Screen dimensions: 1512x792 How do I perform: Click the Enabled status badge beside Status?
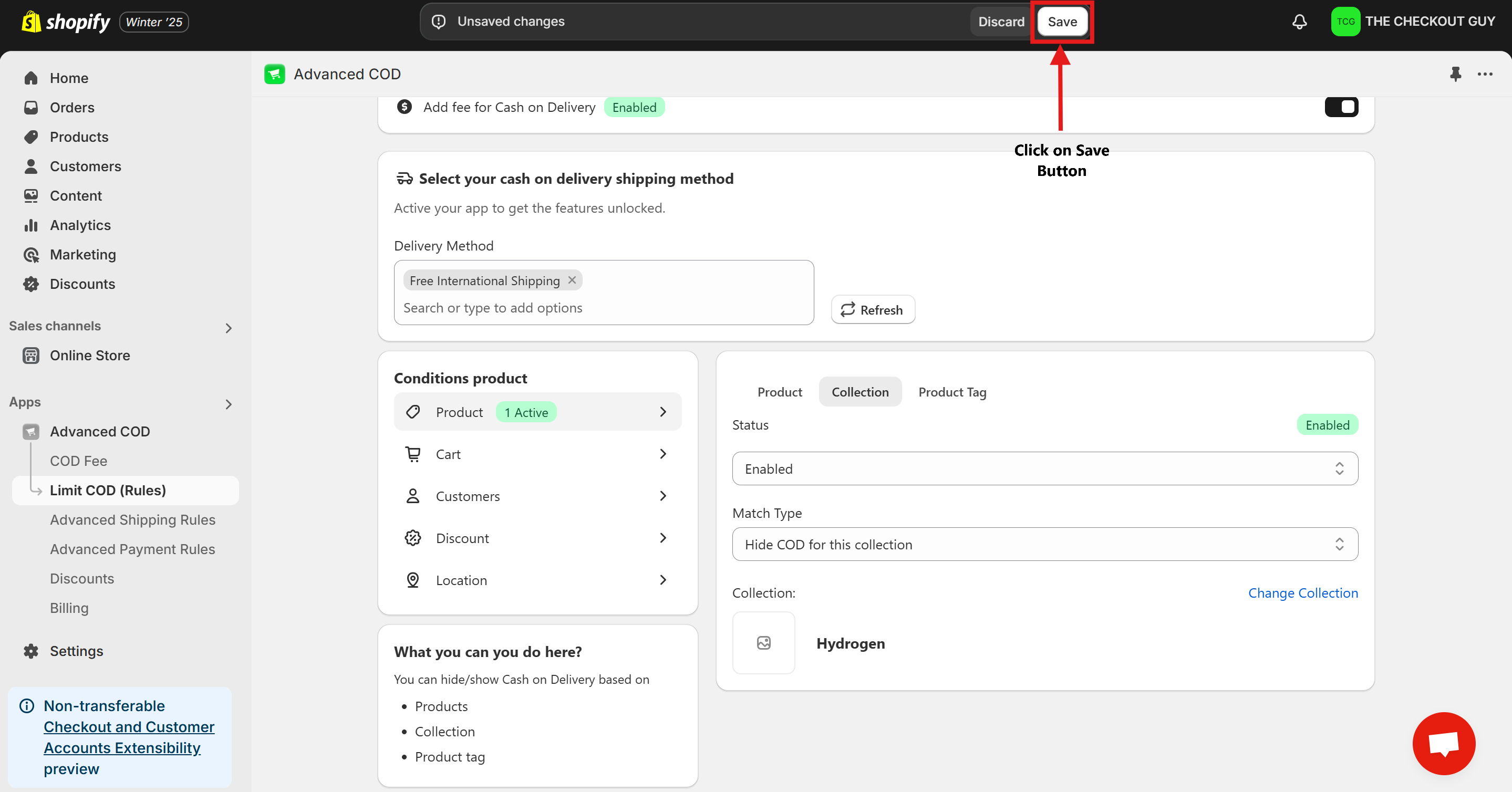click(1327, 425)
